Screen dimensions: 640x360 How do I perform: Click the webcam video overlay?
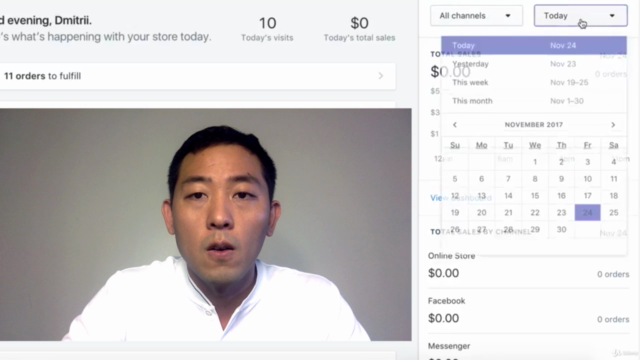[205, 224]
